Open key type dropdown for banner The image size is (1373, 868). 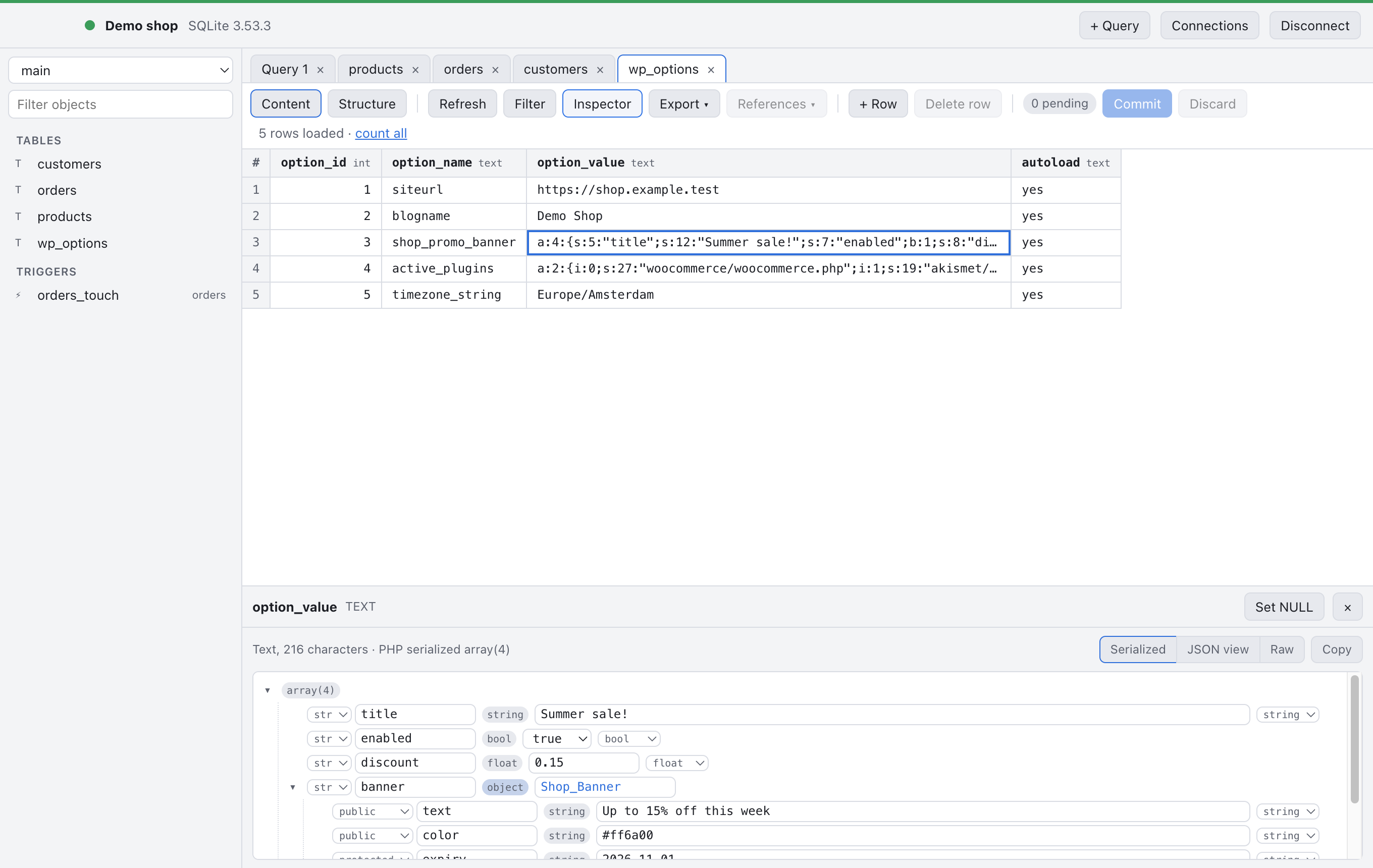[x=329, y=787]
